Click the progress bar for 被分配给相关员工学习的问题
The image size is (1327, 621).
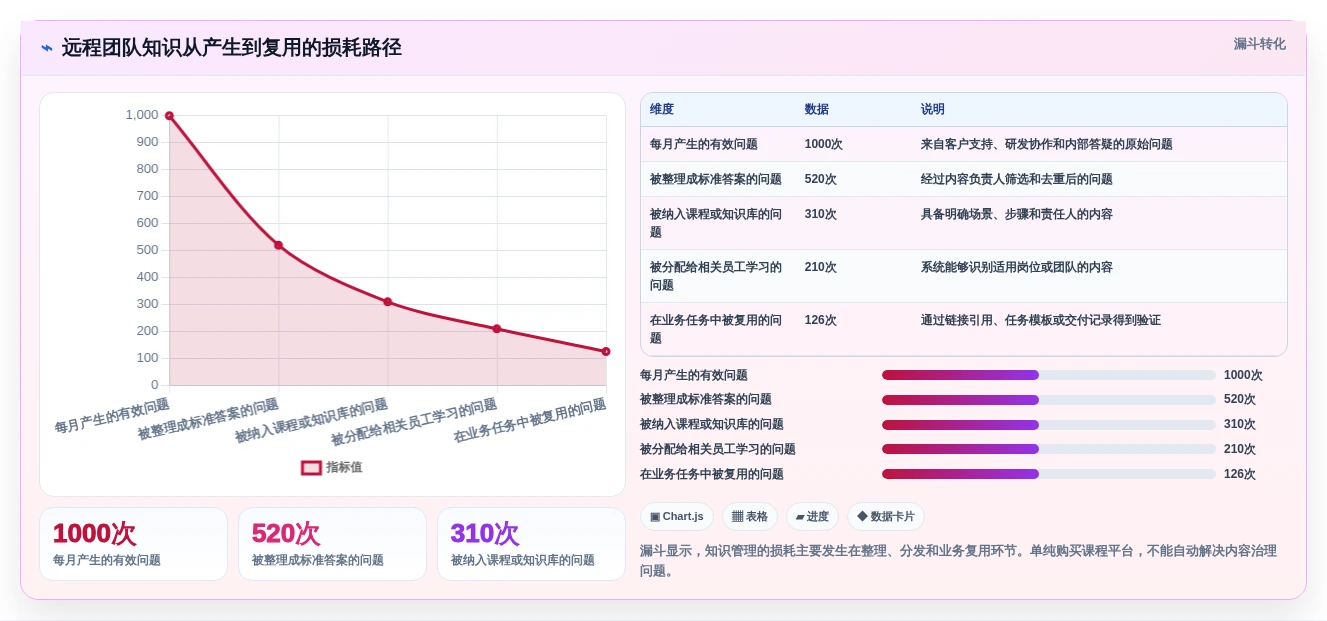[1049, 450]
